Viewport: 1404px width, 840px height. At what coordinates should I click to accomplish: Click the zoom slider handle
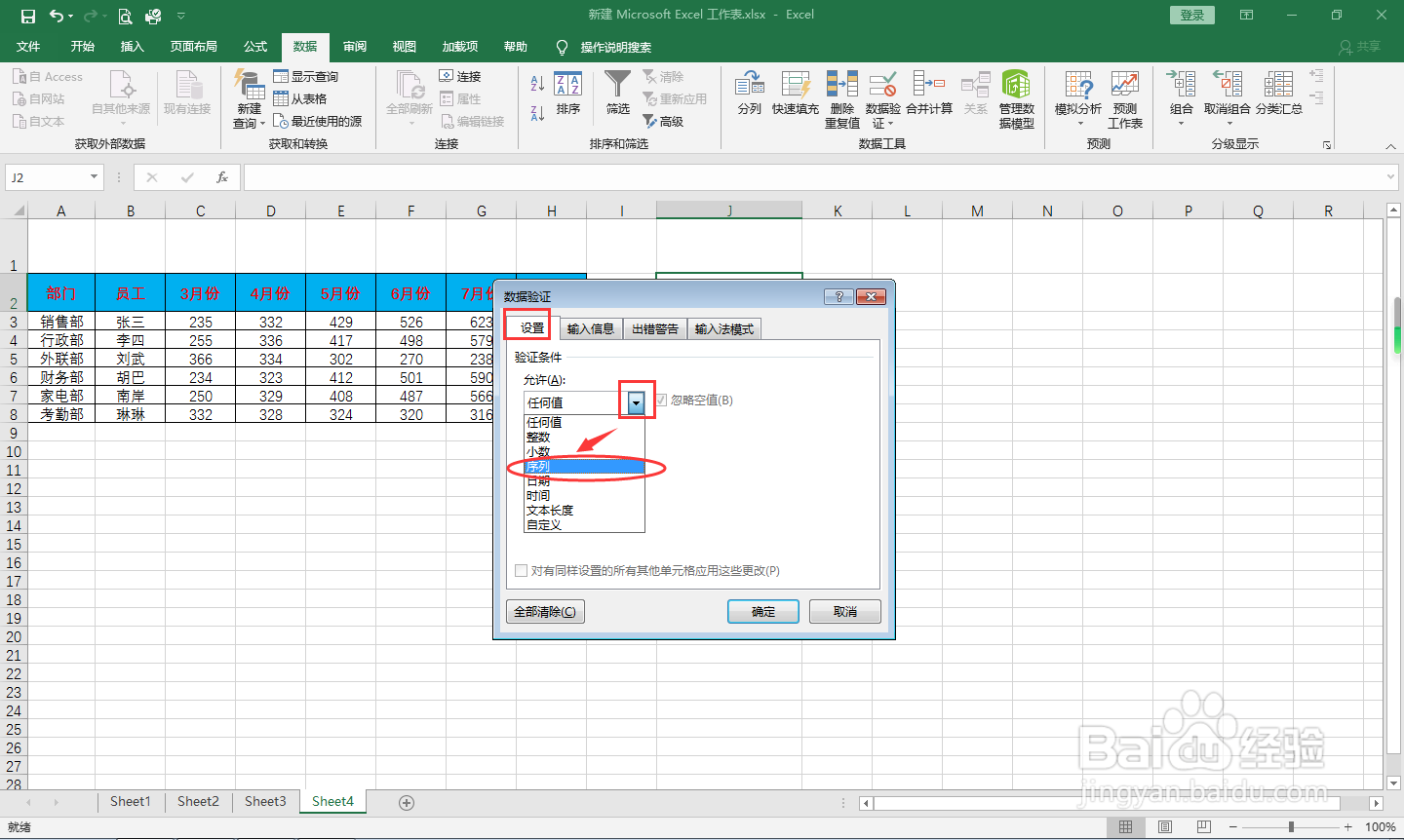(x=1291, y=826)
